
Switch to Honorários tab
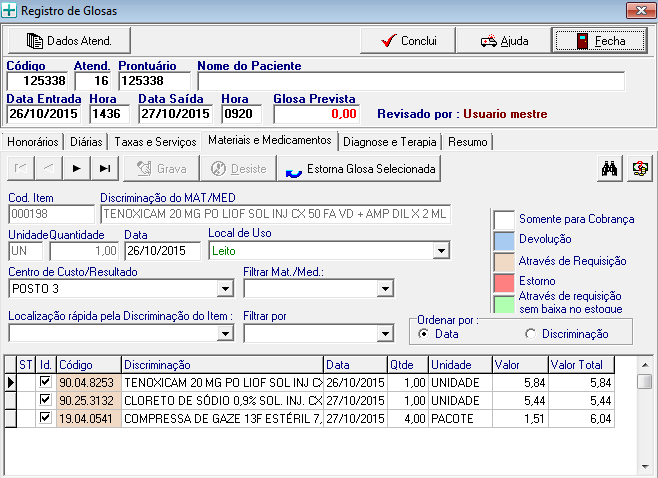33,142
